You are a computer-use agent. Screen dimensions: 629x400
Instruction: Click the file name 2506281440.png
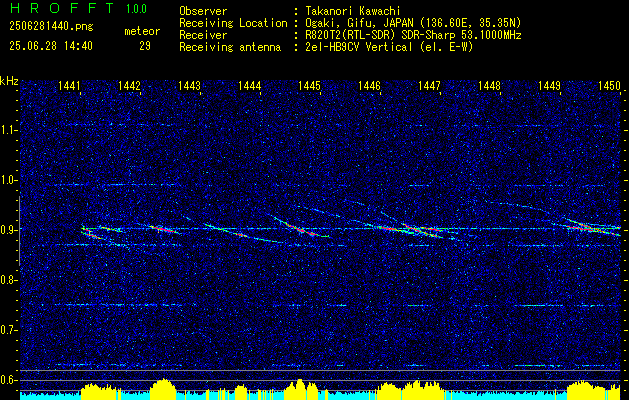(x=51, y=27)
